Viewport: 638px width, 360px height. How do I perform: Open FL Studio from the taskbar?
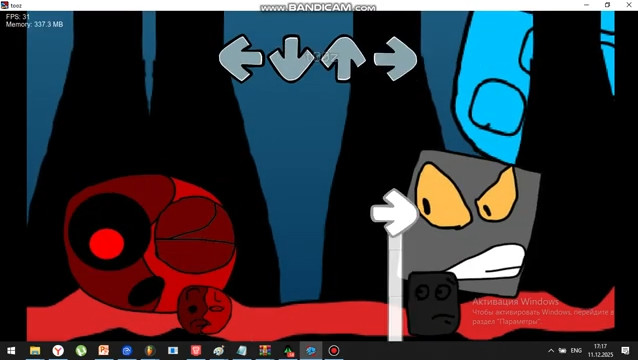[x=150, y=350]
